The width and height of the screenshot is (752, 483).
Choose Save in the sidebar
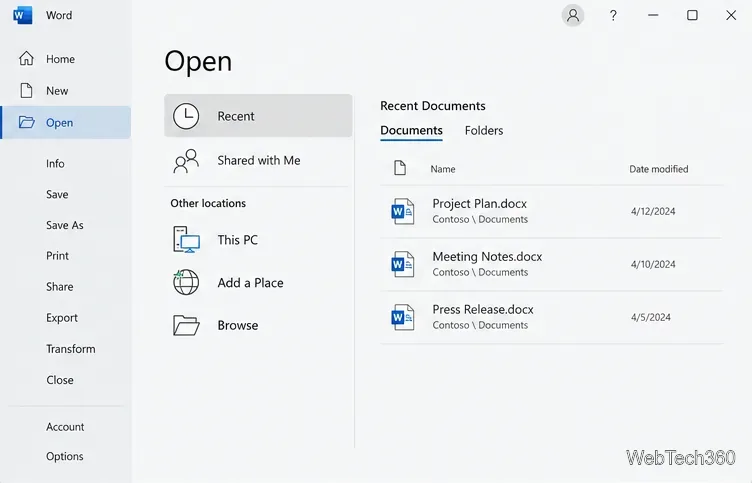coord(57,194)
